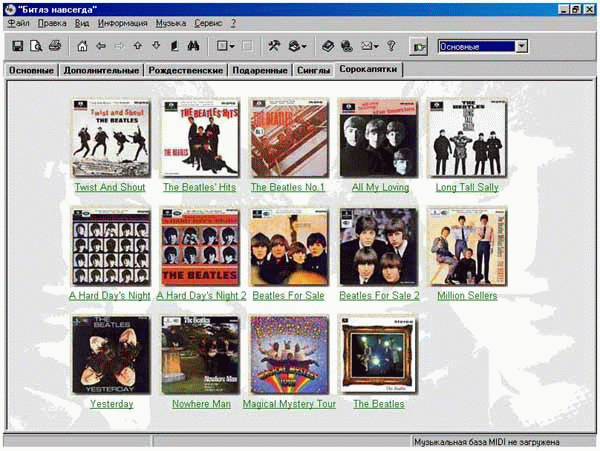Open the Beatles For Sale link

288,296
